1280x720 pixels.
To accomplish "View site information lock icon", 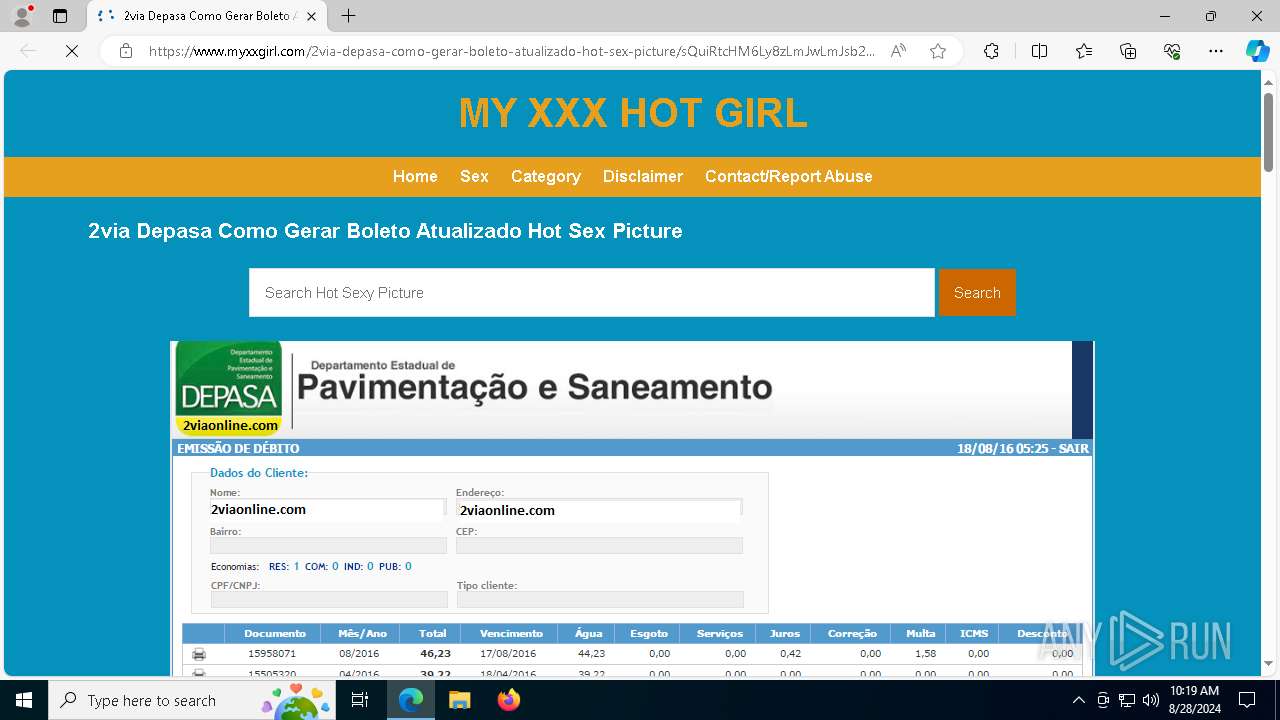I will [126, 51].
